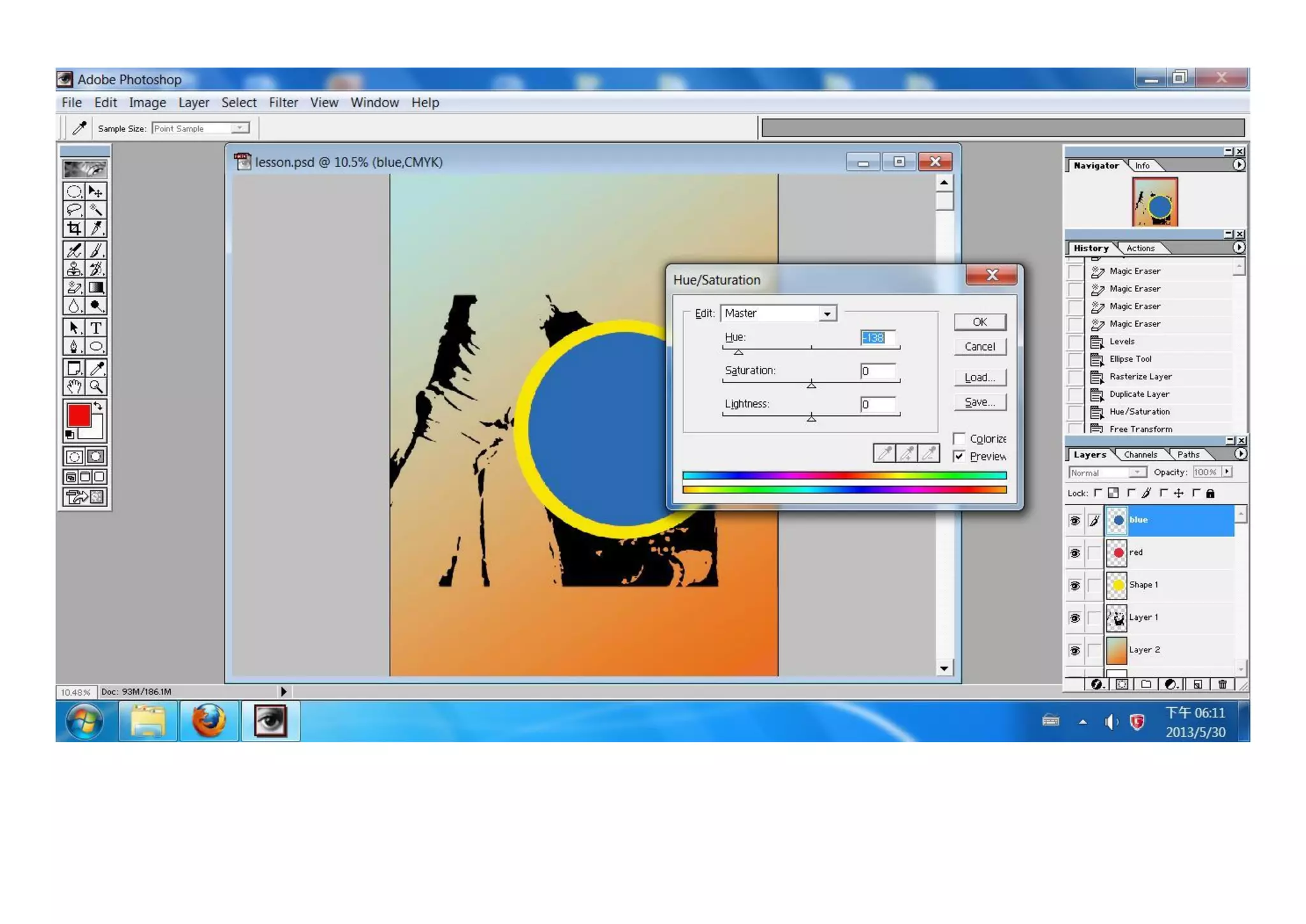Image resolution: width=1306 pixels, height=924 pixels.
Task: Hide the Shape 1 layer
Action: tap(1075, 585)
